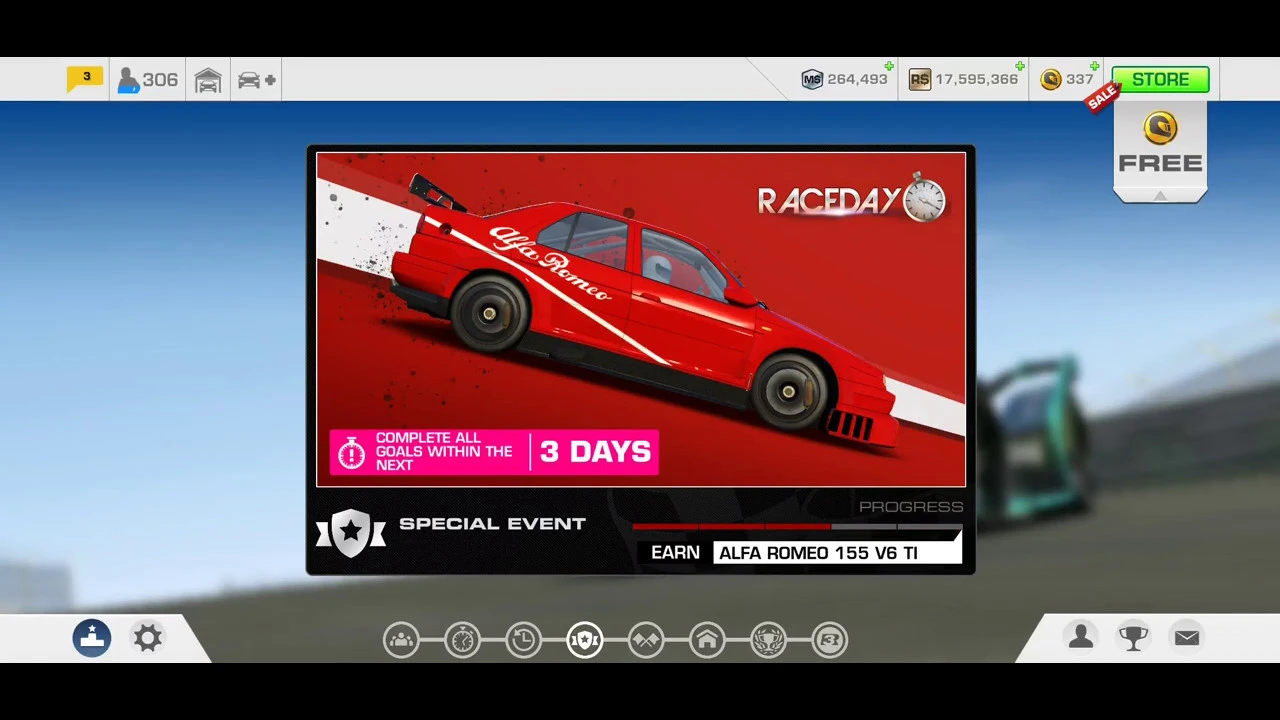Switch to the R3 logo tab
This screenshot has width=1280, height=720.
click(829, 640)
